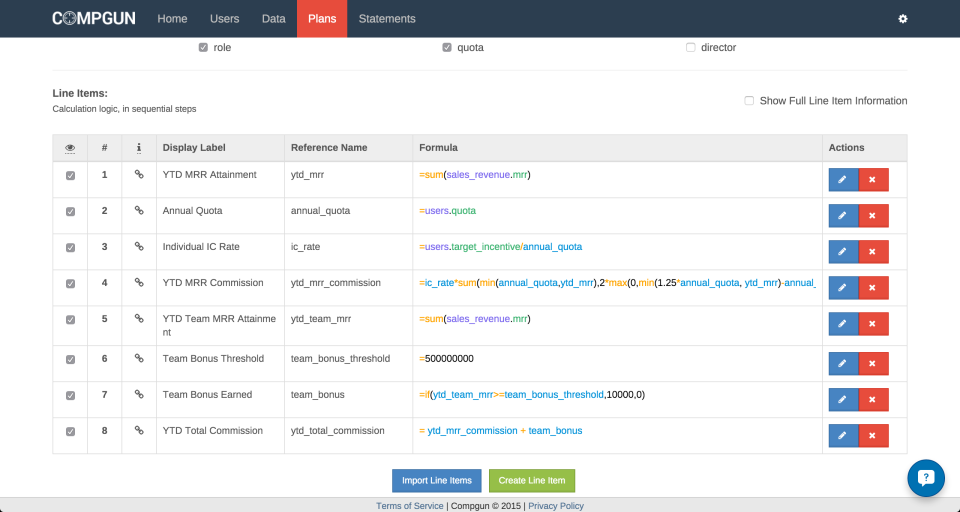The image size is (960, 512).
Task: Edit the YTD MRR Attainment line item
Action: tap(843, 179)
